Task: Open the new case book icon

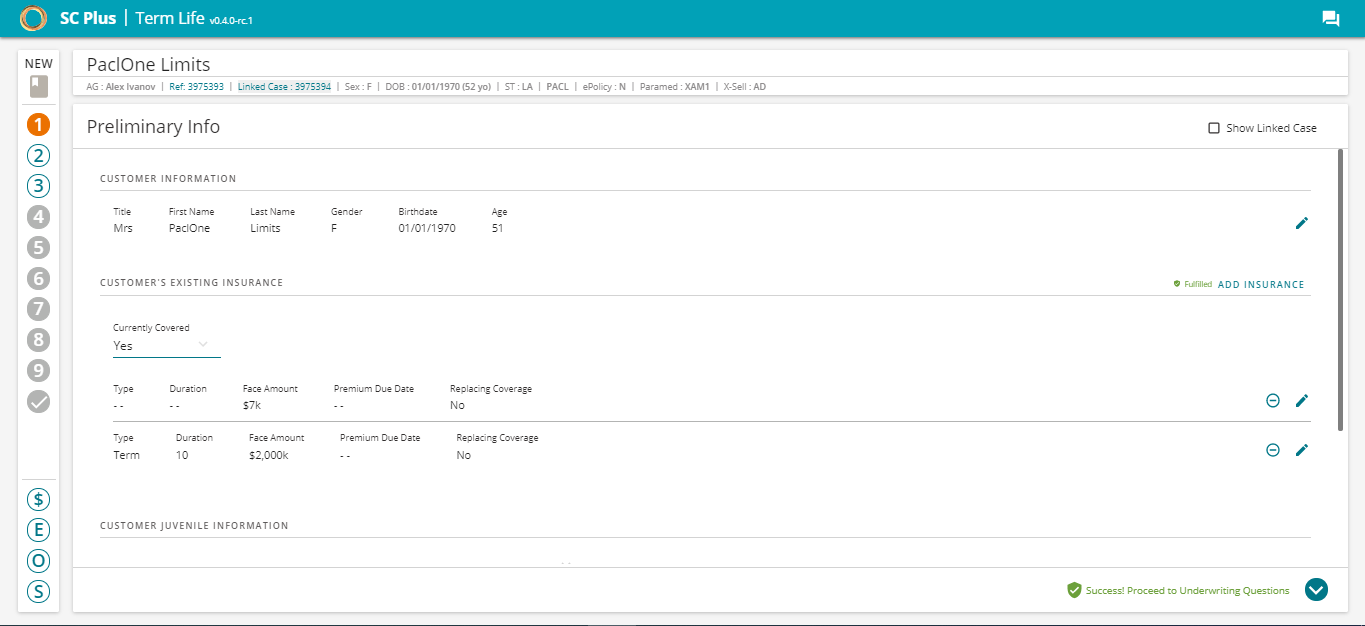Action: pos(39,86)
